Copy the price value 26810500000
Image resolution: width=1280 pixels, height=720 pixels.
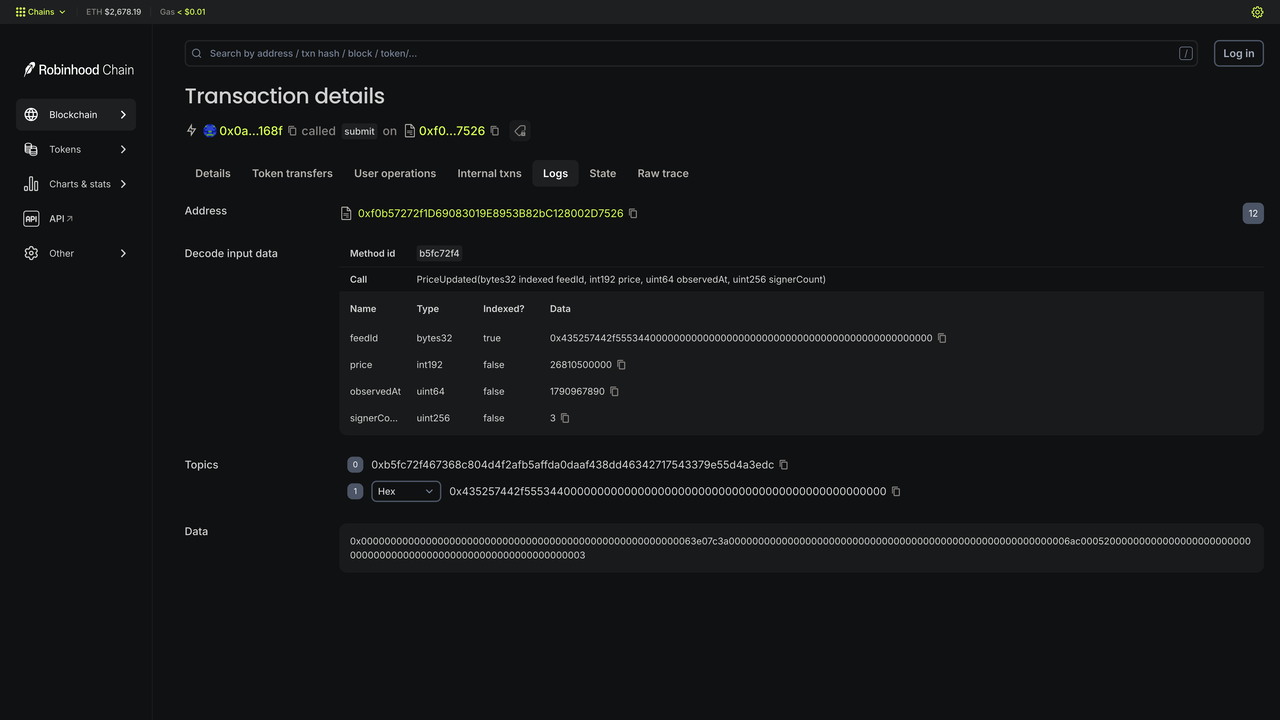coord(621,365)
